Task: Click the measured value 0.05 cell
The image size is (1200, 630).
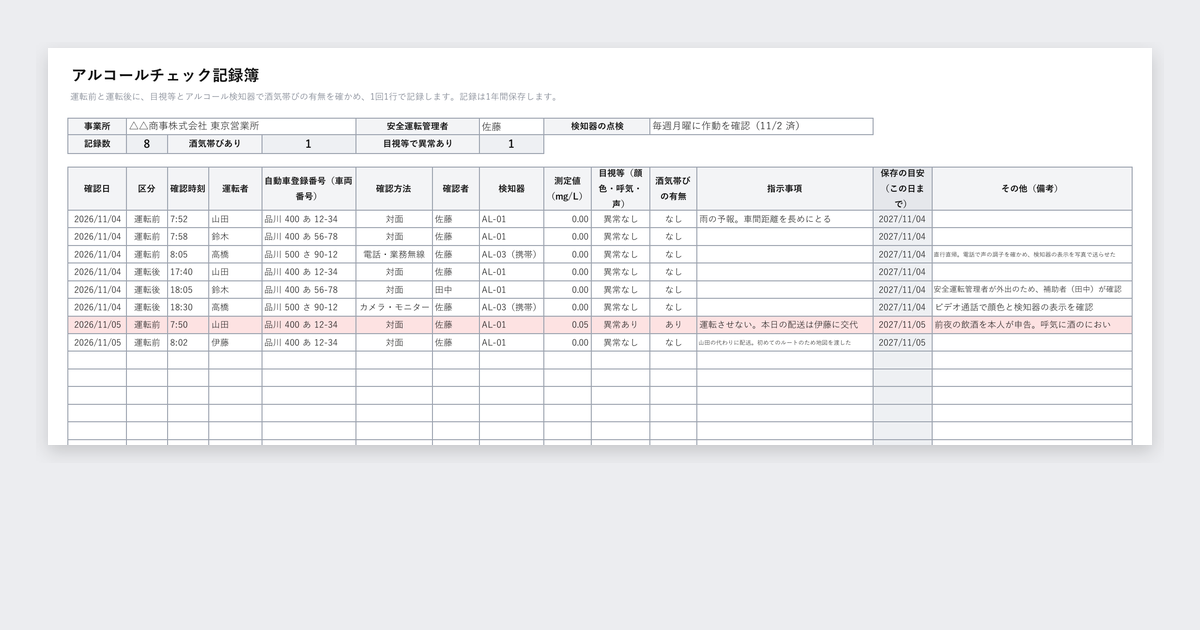Action: click(x=567, y=325)
